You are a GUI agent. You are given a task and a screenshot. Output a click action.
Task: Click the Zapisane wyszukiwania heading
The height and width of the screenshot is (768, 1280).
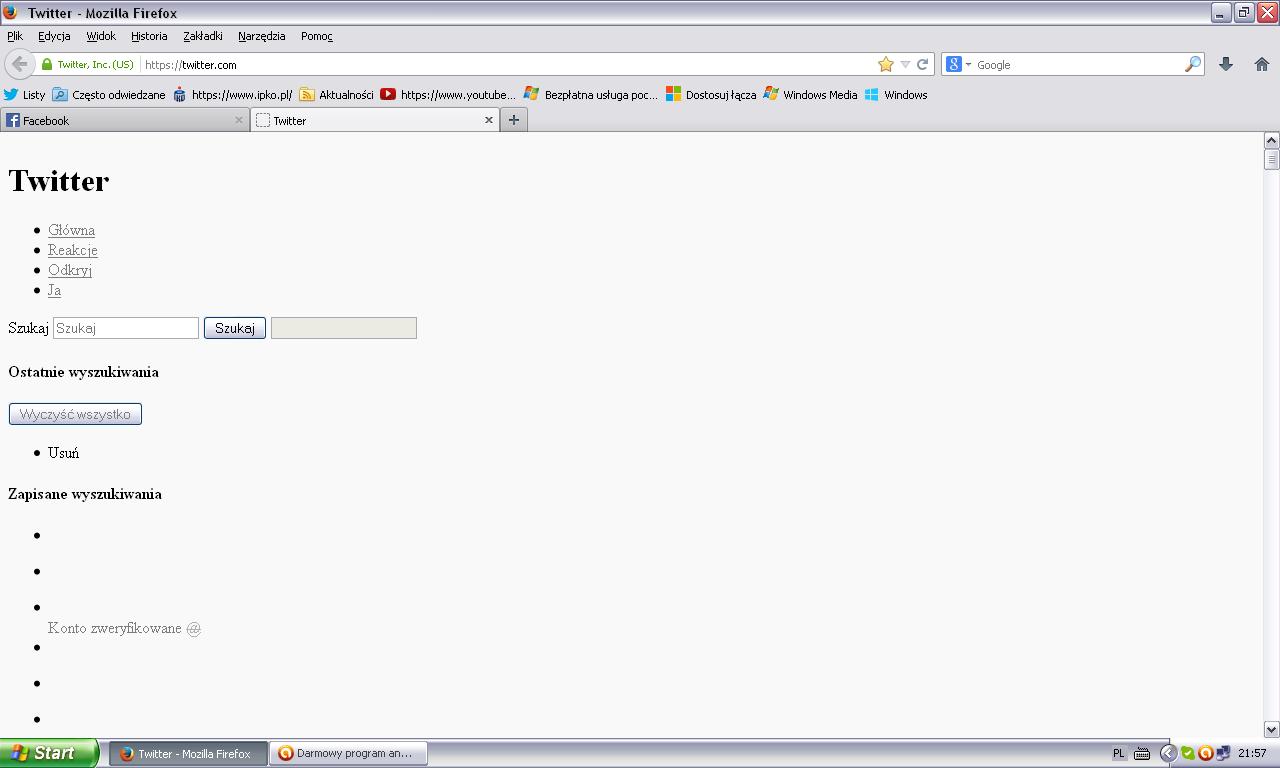pos(85,494)
